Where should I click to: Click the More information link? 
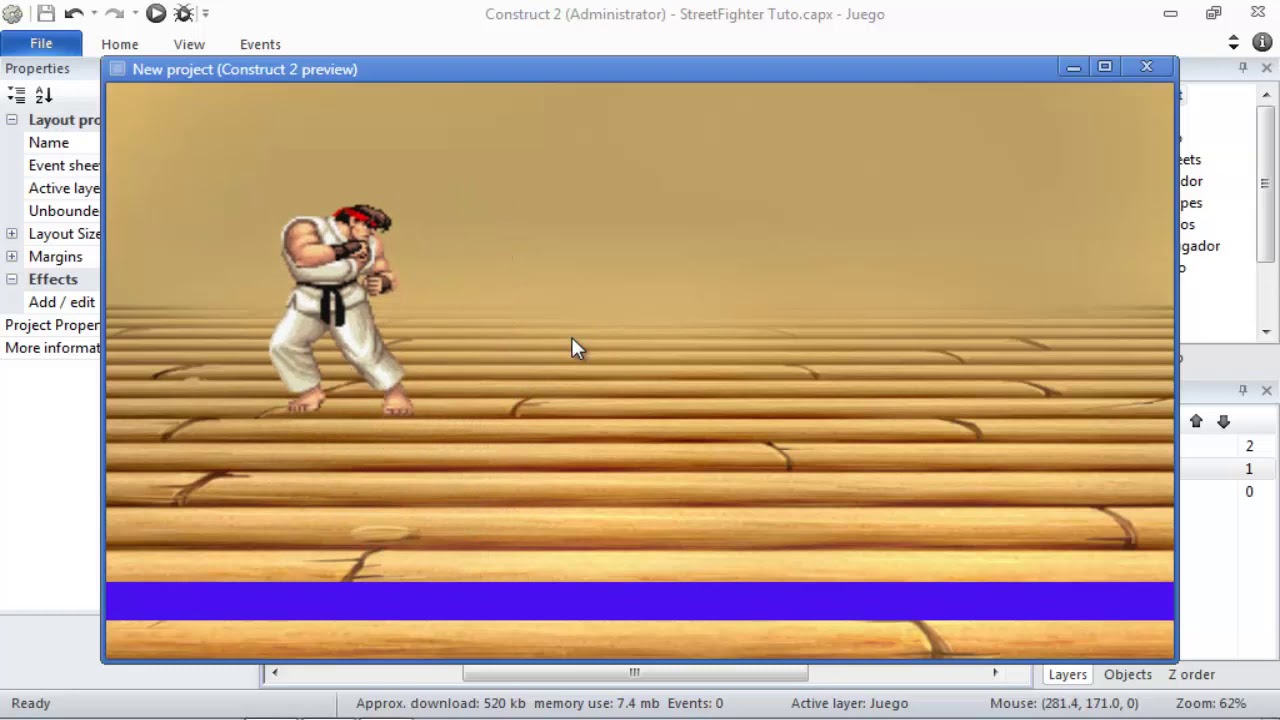(x=52, y=348)
